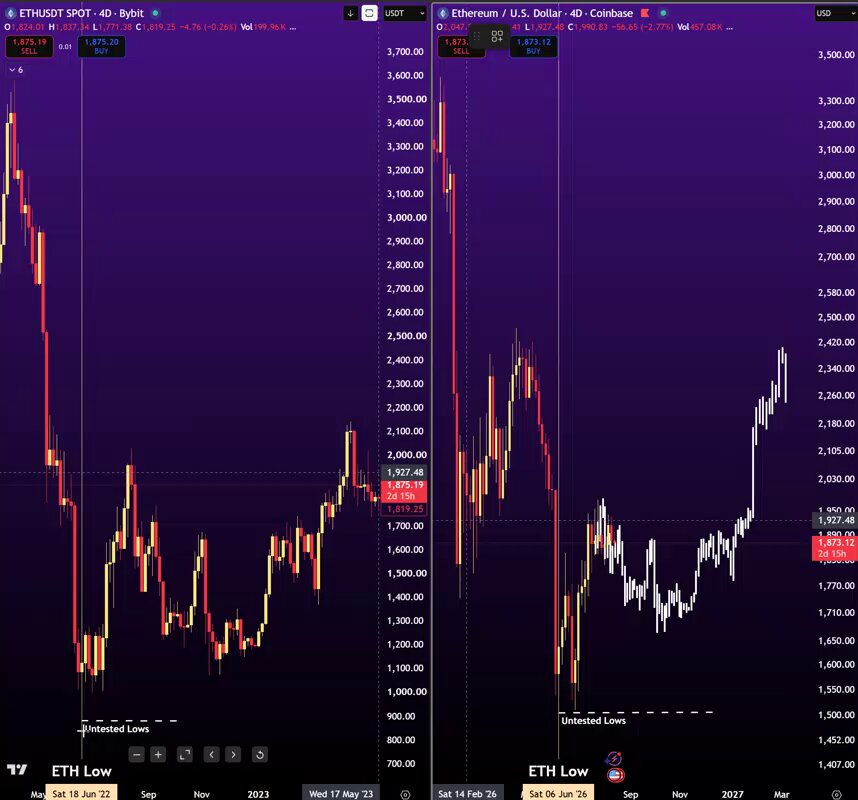
Task: Maximize the Bybit chart pane
Action: [185, 755]
